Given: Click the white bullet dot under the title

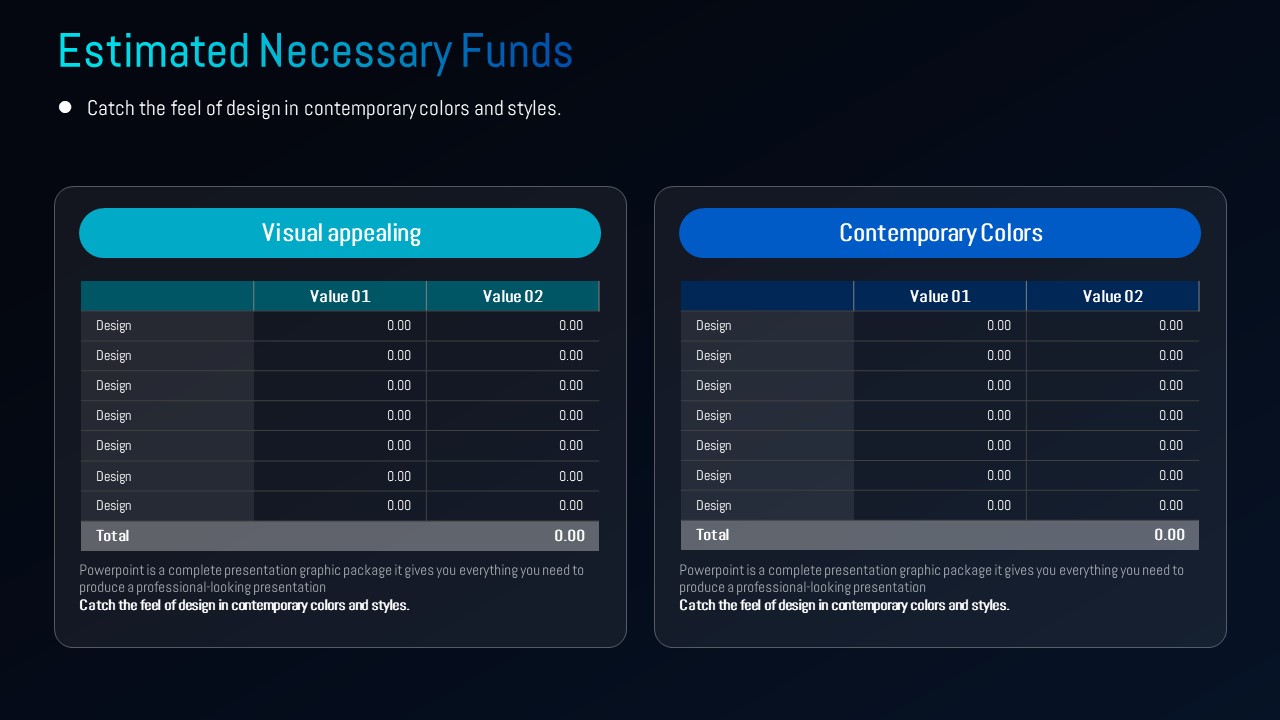Looking at the screenshot, I should coord(66,107).
